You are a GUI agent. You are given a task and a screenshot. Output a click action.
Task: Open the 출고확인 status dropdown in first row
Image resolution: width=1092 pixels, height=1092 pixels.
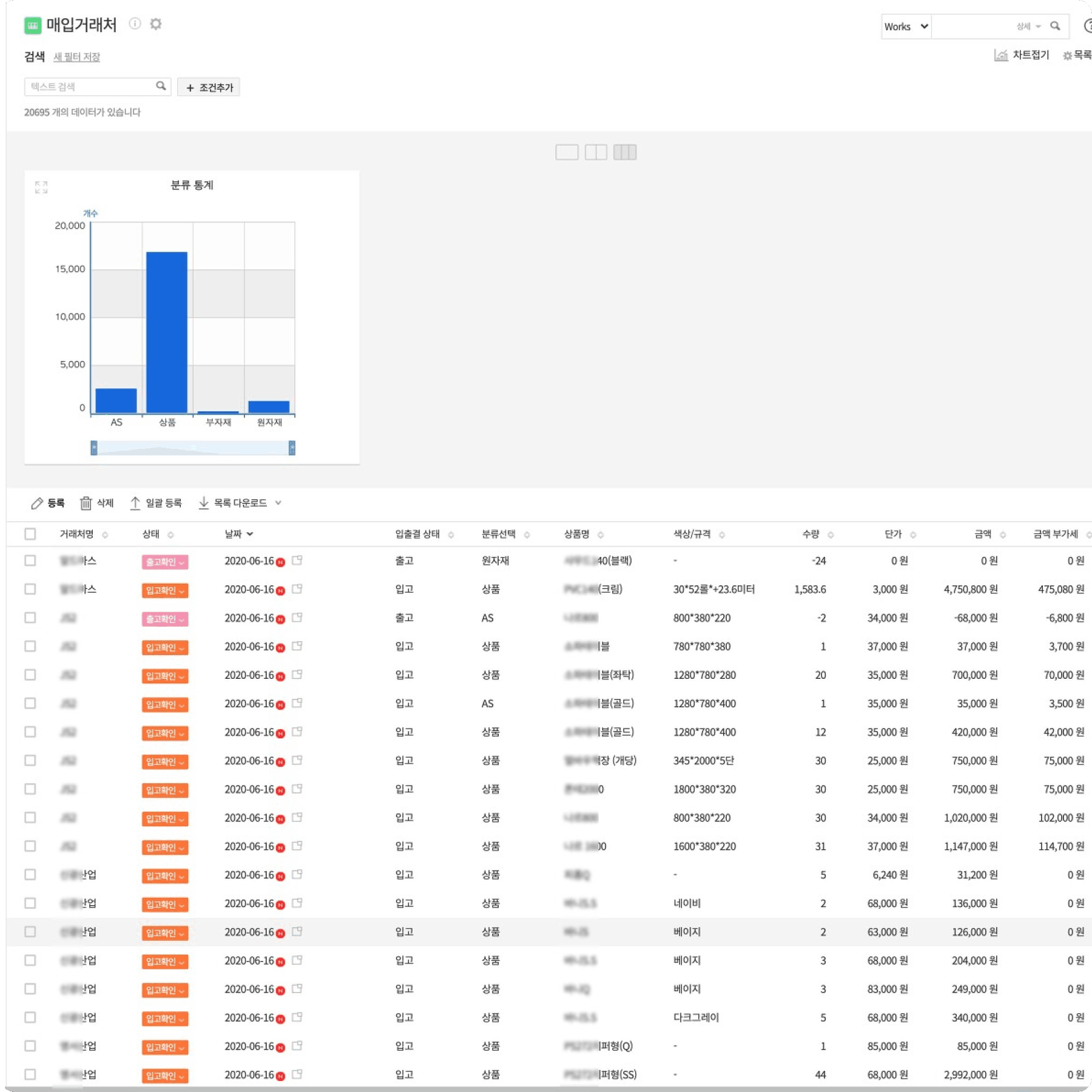click(165, 562)
